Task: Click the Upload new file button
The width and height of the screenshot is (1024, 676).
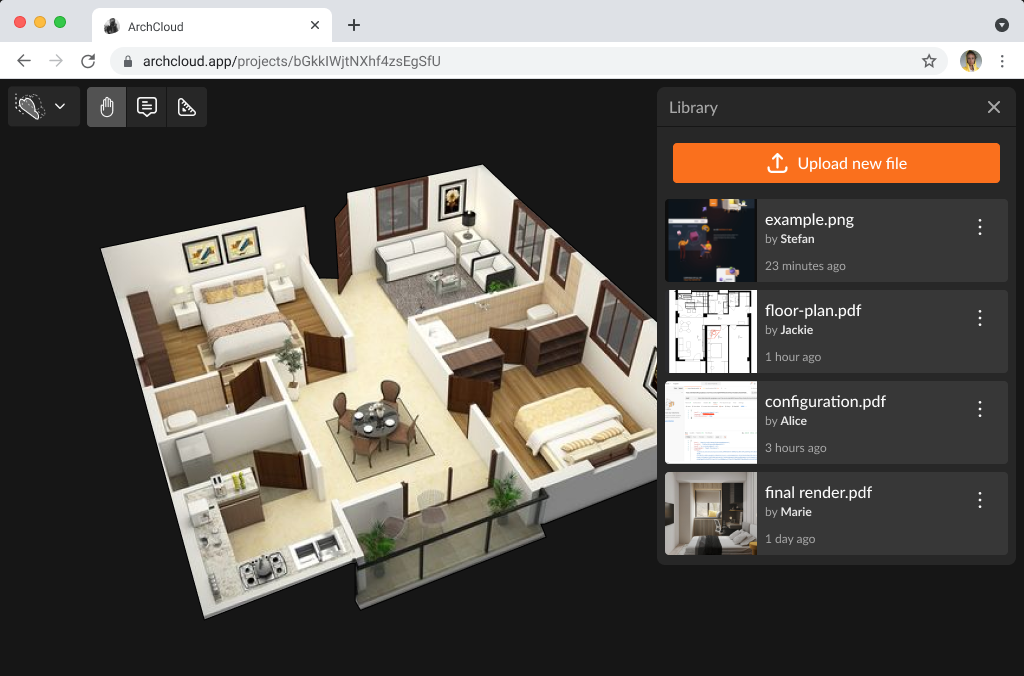Action: pos(836,162)
